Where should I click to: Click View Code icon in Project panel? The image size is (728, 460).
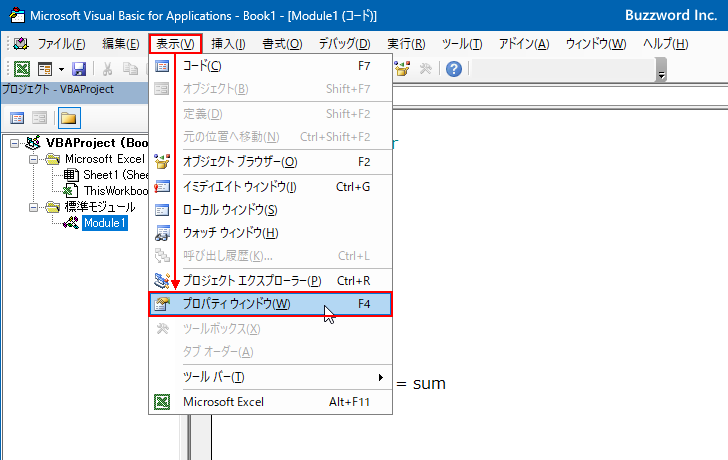17,118
